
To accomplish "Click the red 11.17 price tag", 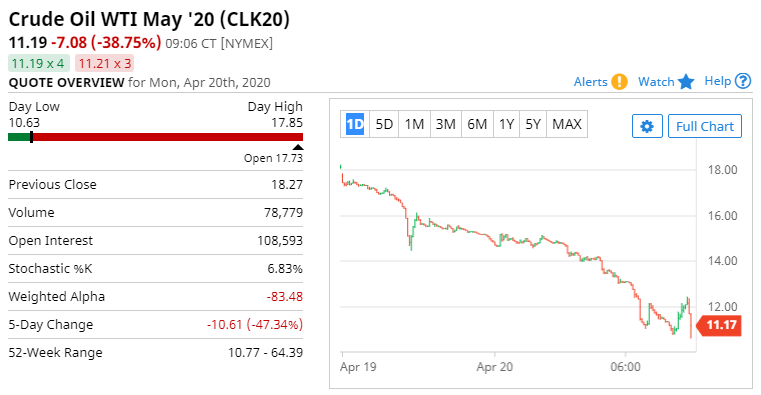I will pyautogui.click(x=719, y=325).
